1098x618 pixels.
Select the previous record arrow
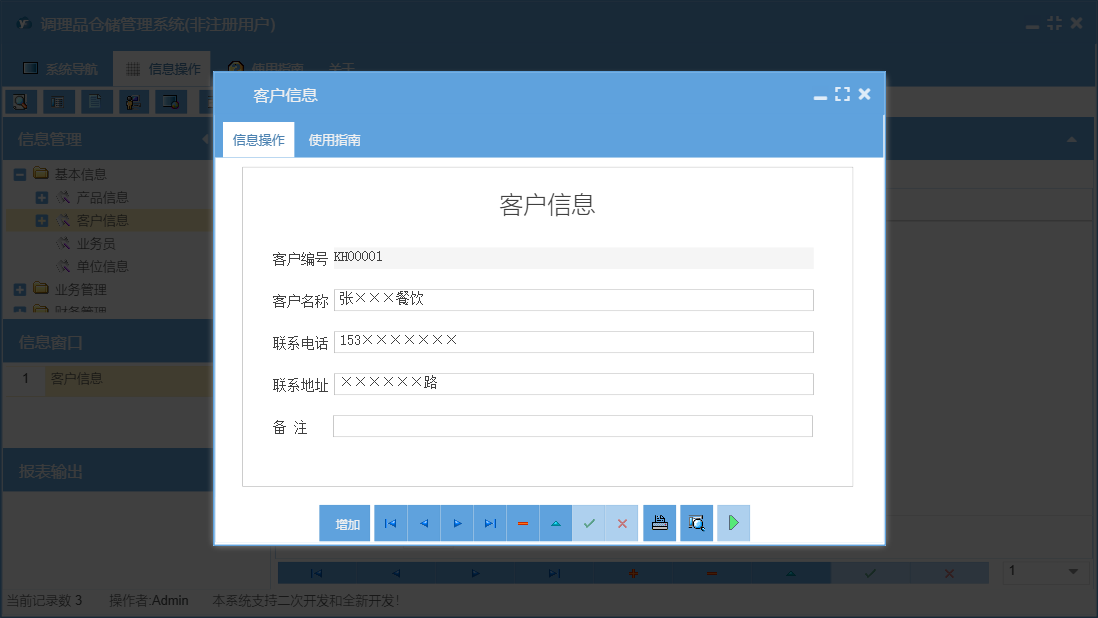click(423, 522)
